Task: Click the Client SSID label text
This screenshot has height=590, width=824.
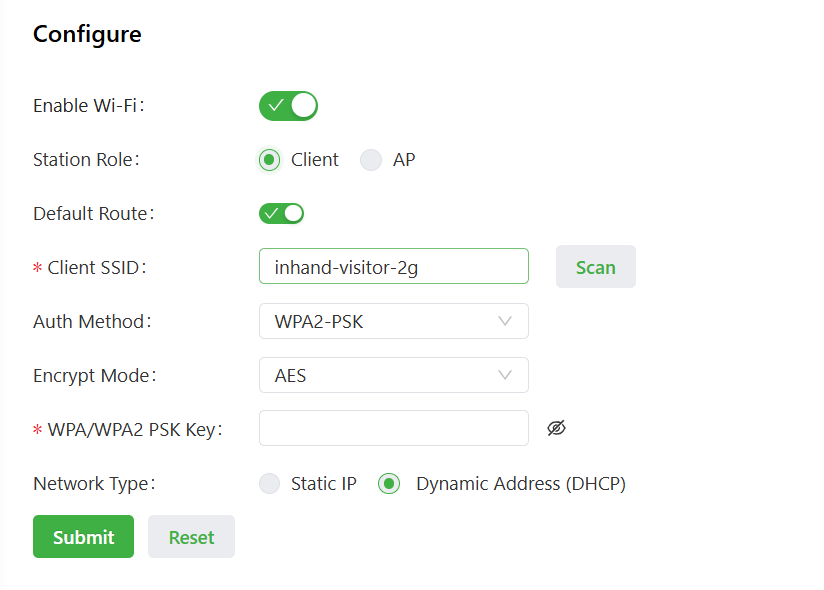Action: (x=96, y=268)
